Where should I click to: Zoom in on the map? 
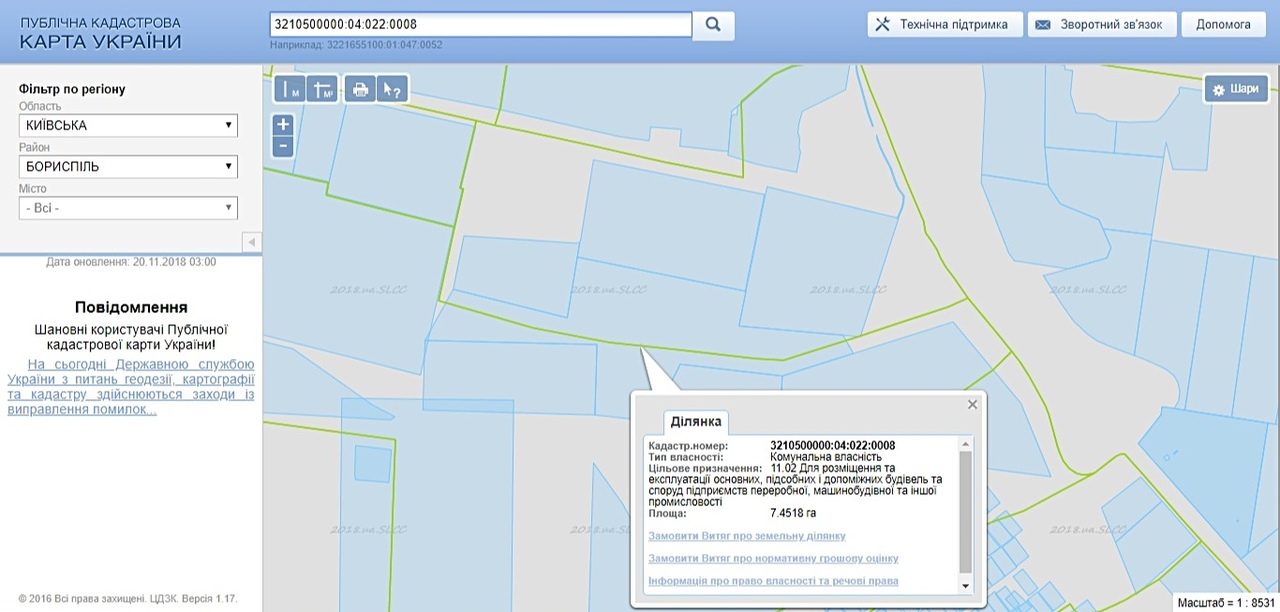click(283, 125)
